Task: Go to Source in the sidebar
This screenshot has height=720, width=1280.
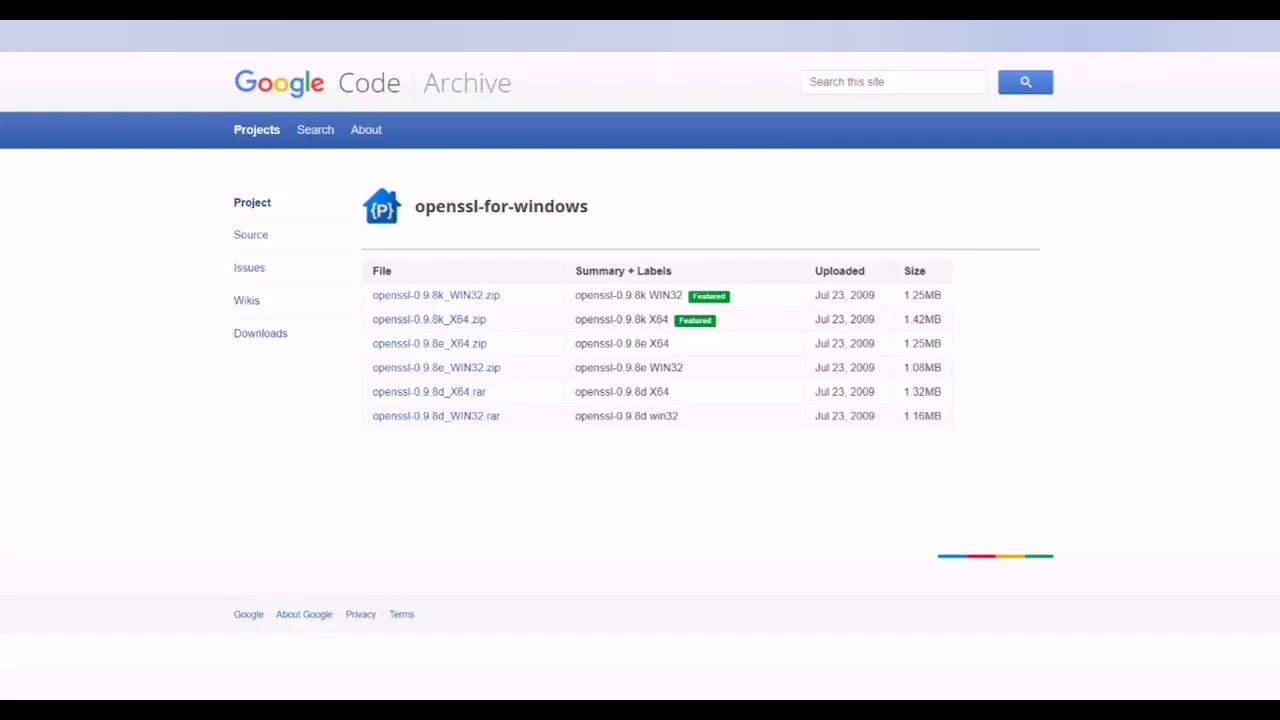Action: tap(251, 235)
